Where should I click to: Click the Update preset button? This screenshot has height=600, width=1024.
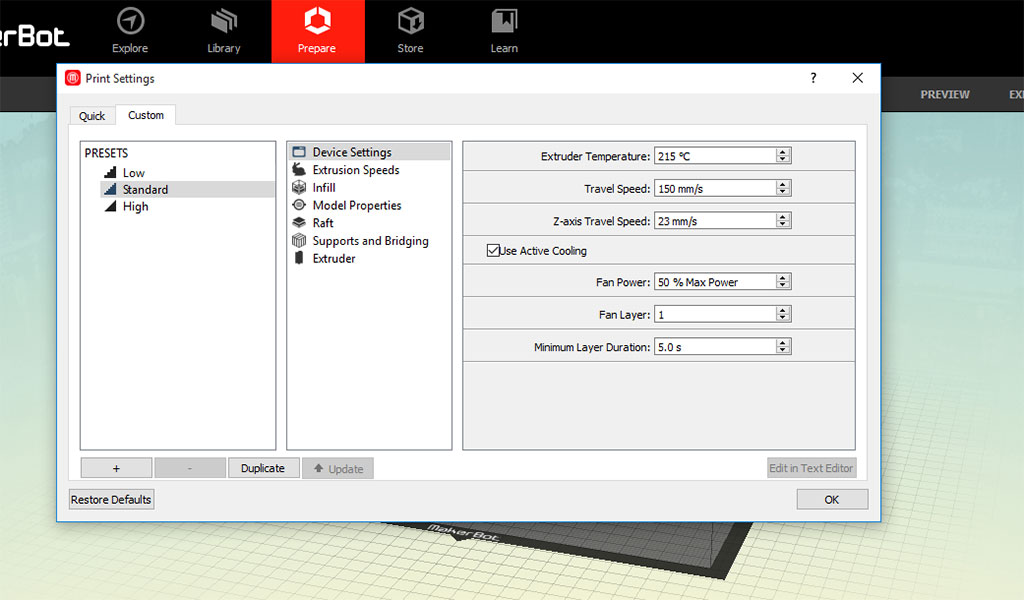click(338, 468)
